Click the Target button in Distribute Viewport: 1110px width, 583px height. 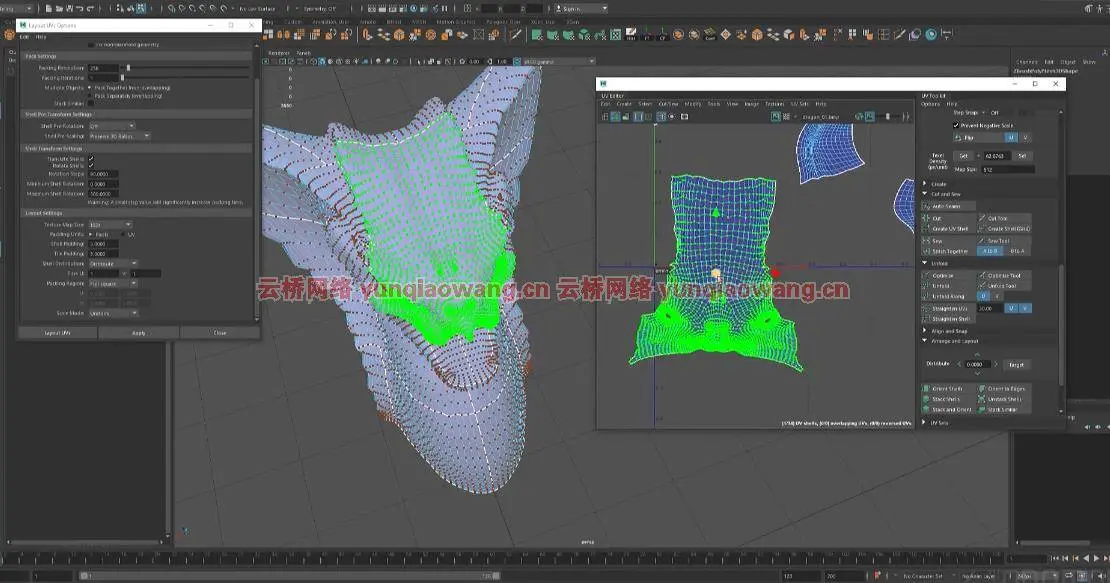click(1017, 364)
